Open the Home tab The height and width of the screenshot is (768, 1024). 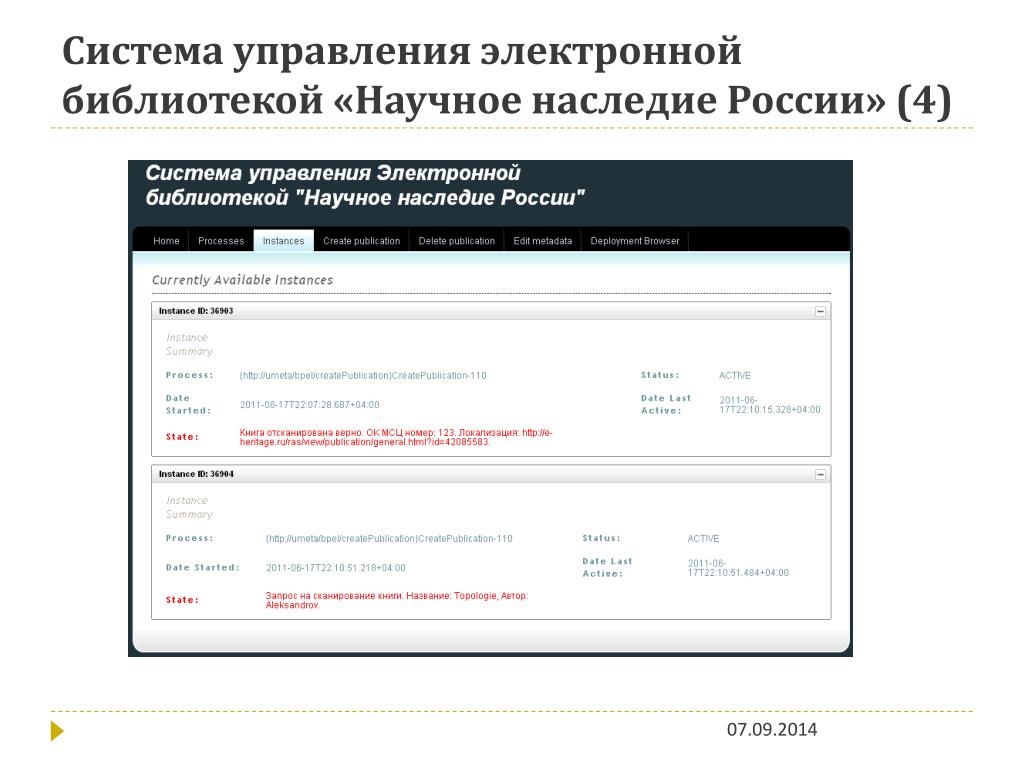pos(166,241)
